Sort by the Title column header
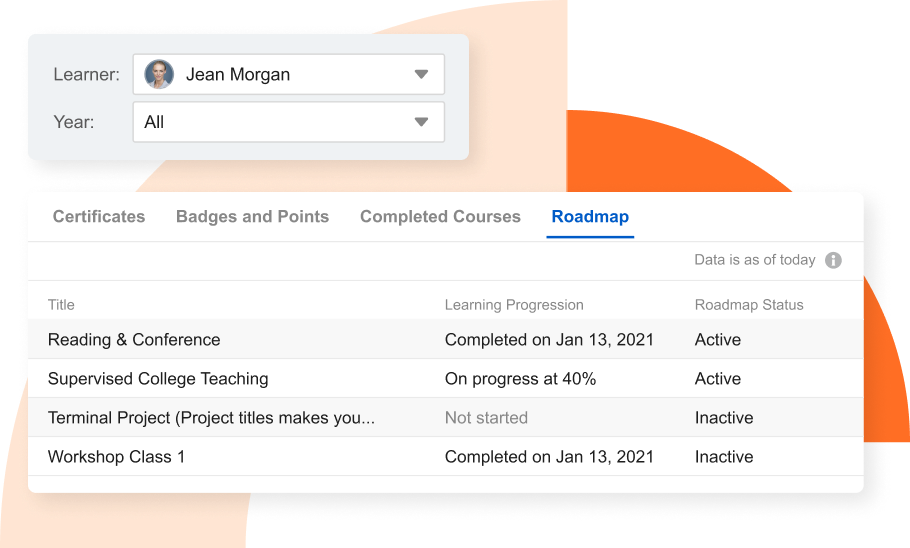 (x=61, y=305)
